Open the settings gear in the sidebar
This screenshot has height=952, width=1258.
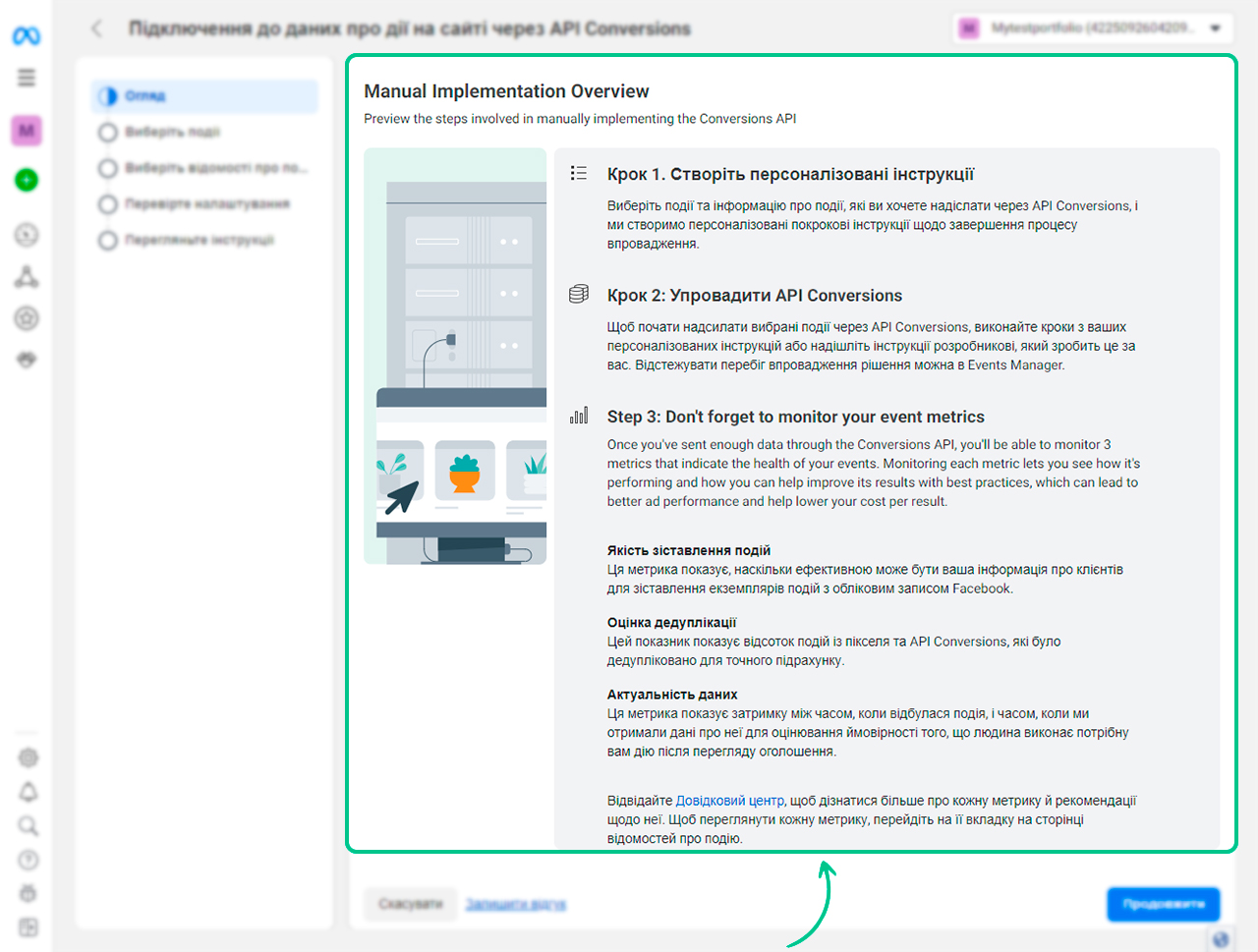[x=29, y=757]
